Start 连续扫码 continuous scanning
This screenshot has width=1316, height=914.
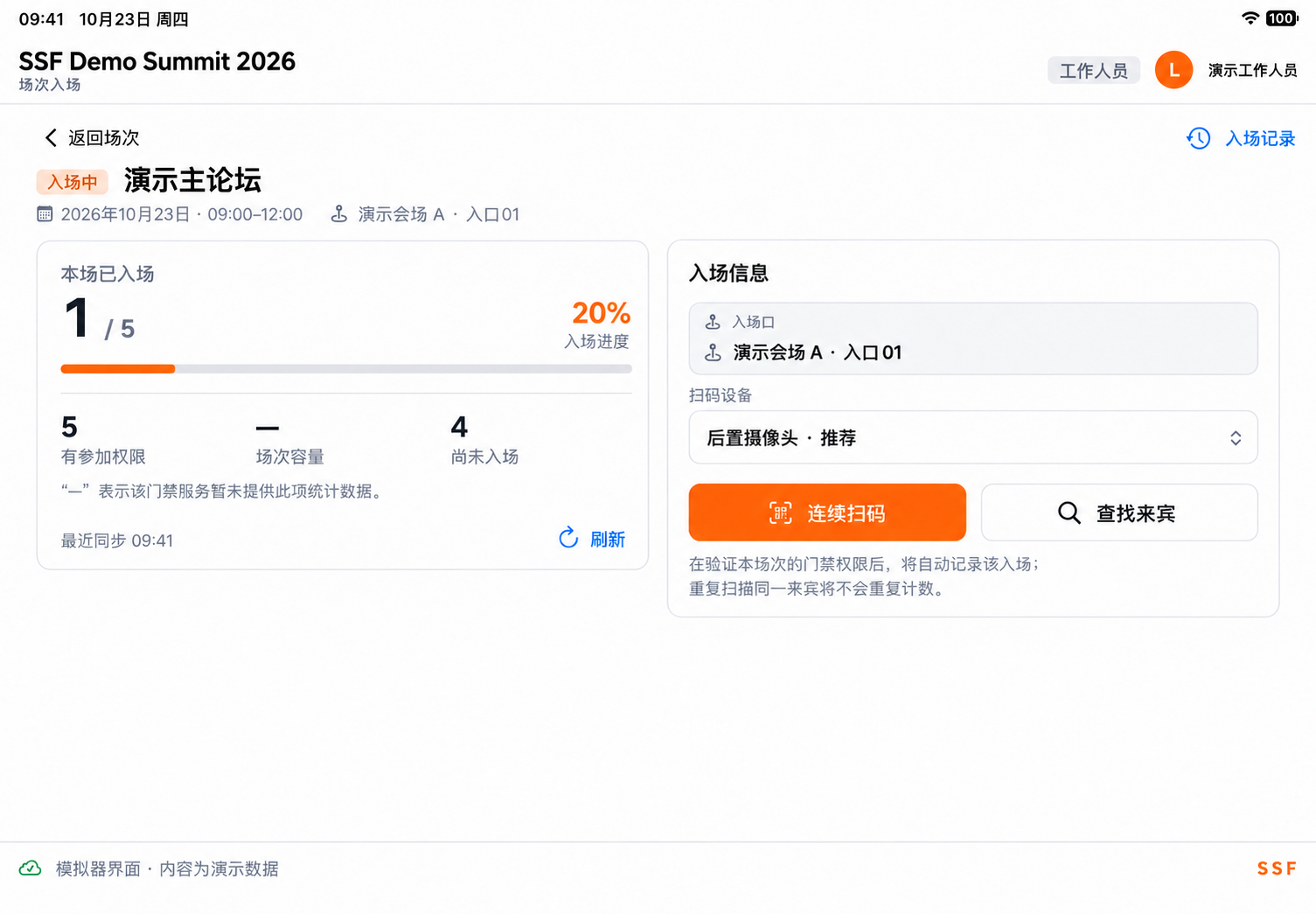[x=827, y=513]
